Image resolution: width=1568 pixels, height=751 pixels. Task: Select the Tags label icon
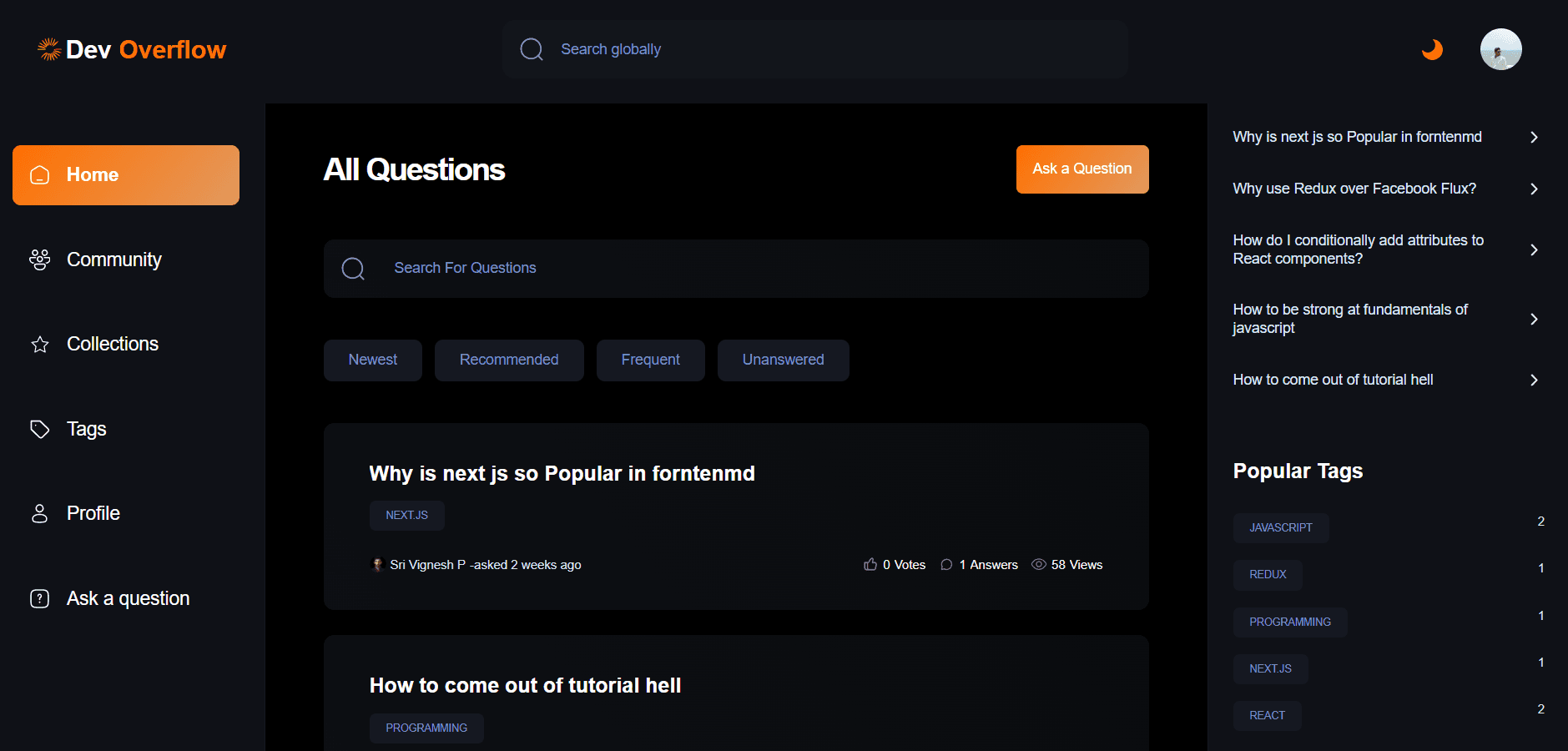(x=39, y=429)
